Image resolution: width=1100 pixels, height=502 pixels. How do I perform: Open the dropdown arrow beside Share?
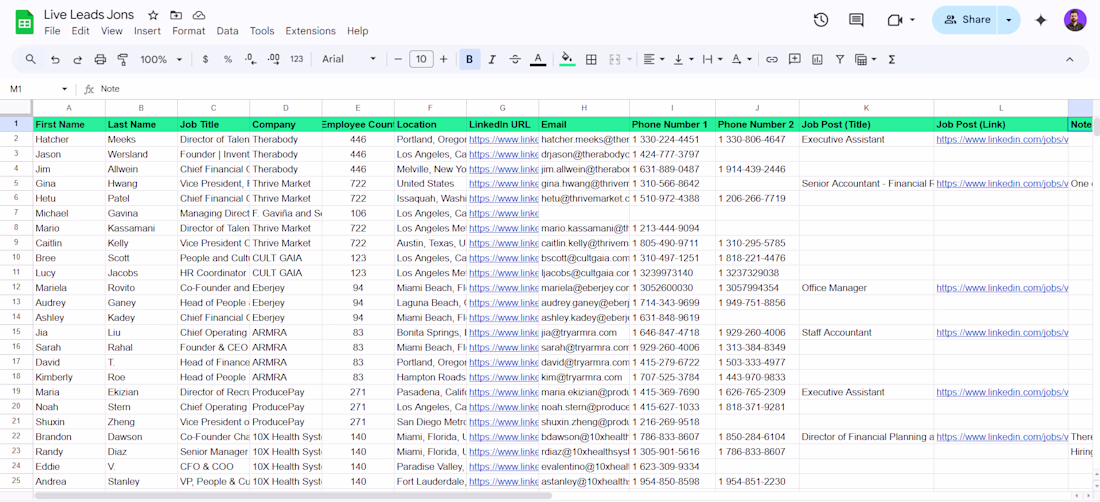[1009, 20]
